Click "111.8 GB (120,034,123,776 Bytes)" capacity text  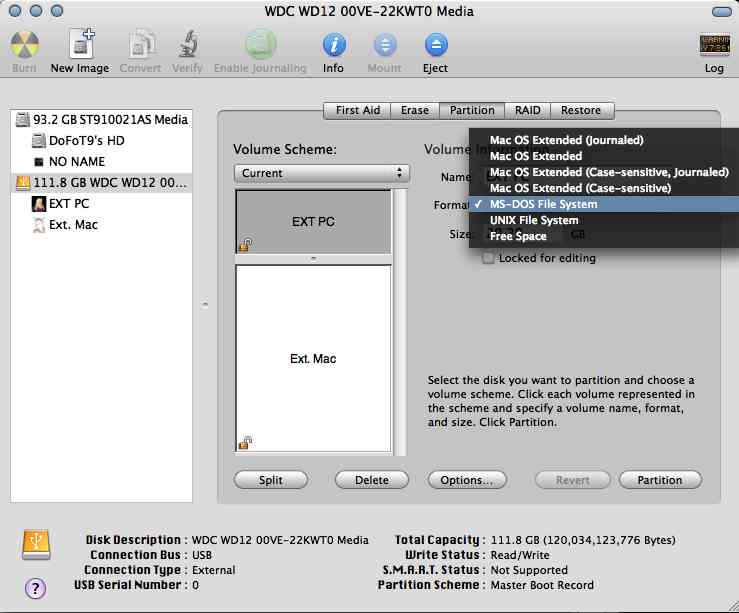[x=583, y=540]
